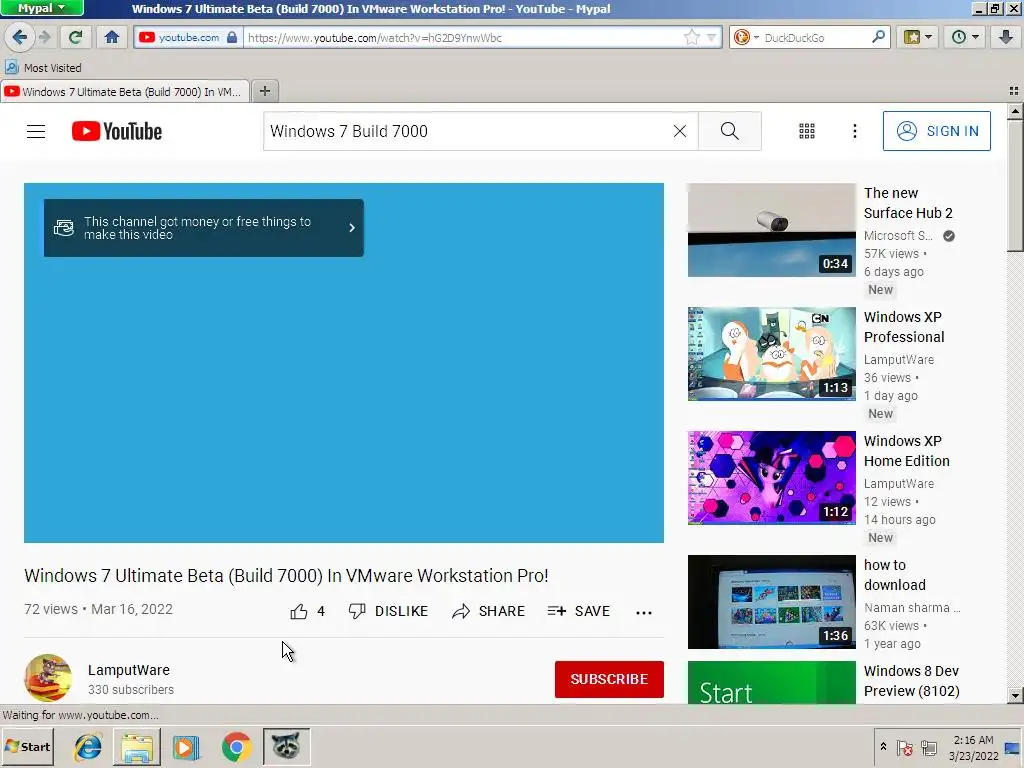Go to YouTube home via logo
The image size is (1024, 768).
click(117, 131)
